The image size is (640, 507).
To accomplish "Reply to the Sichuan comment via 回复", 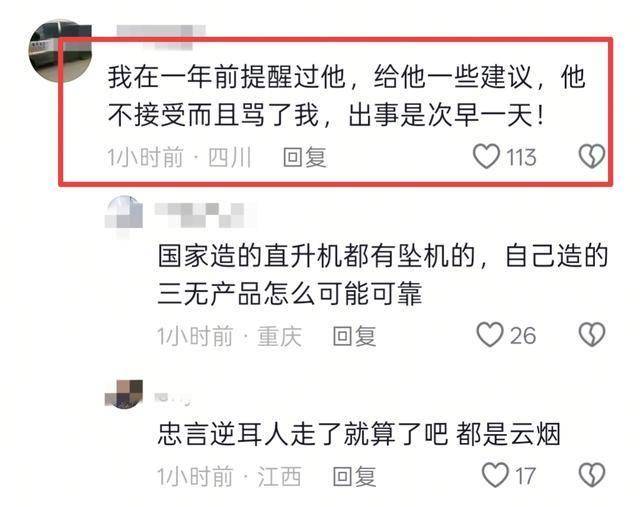I will coord(305,158).
